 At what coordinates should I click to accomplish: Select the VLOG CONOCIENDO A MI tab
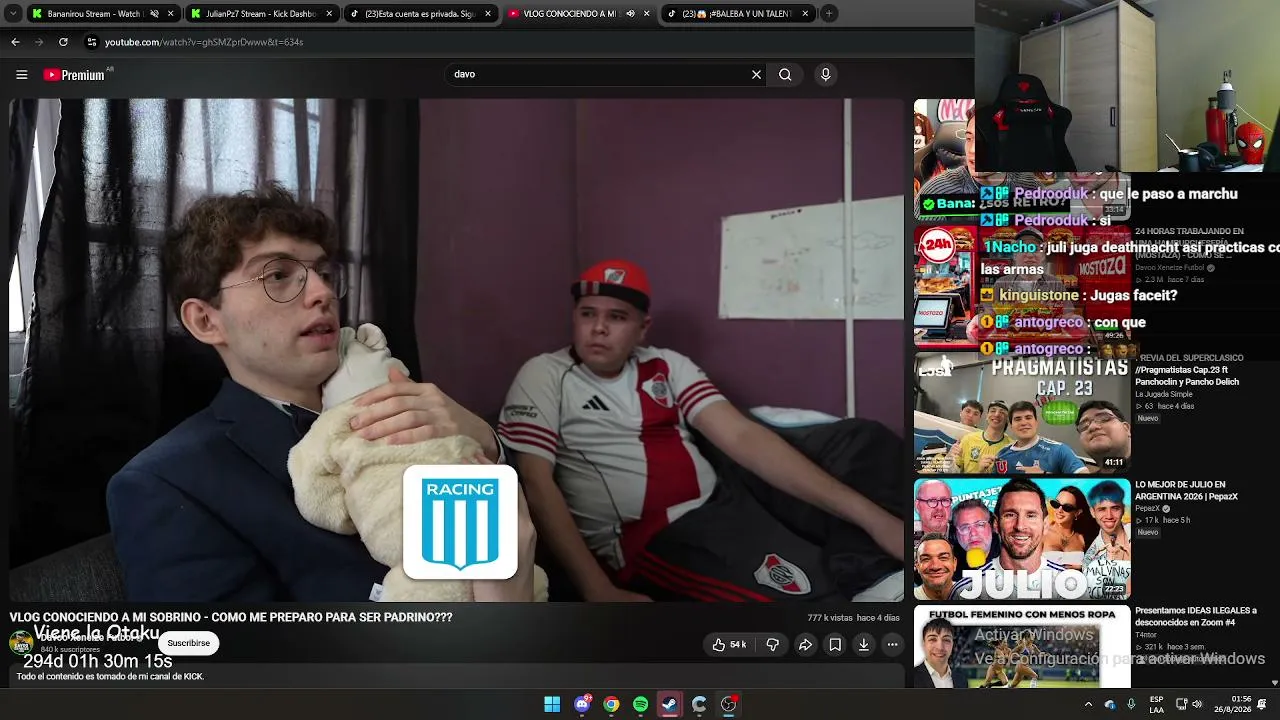[579, 14]
